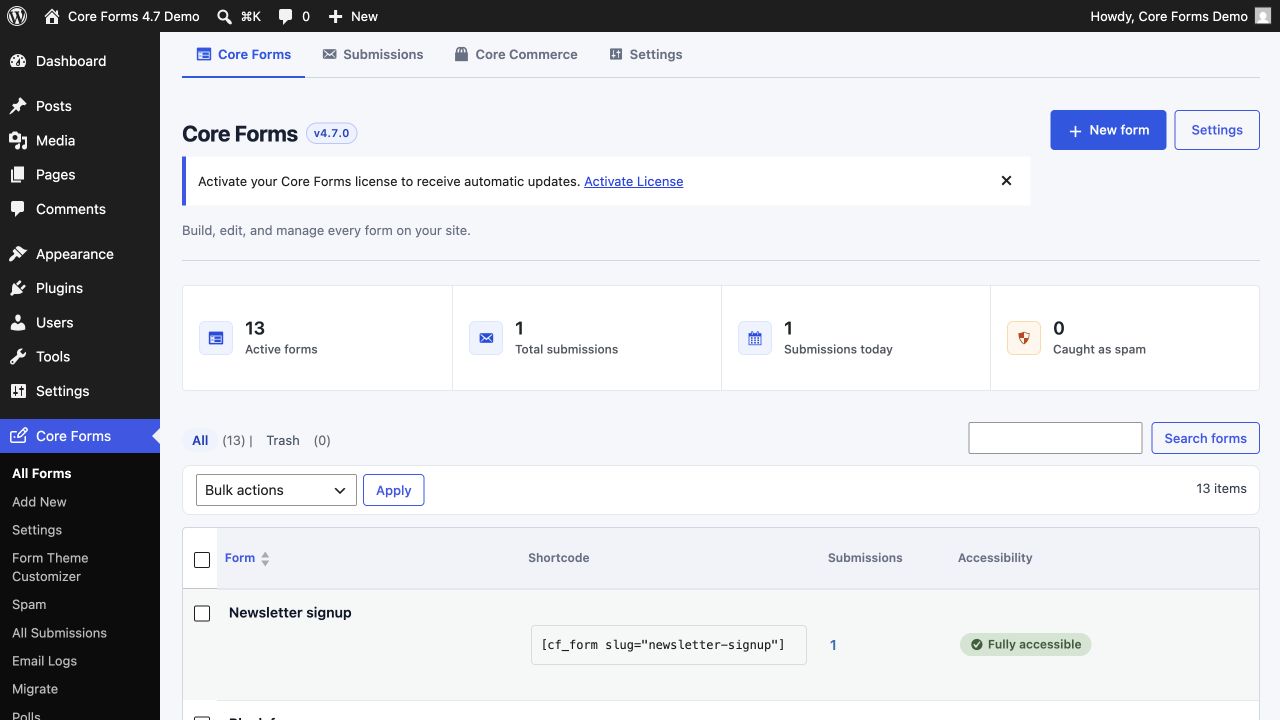The height and width of the screenshot is (720, 1280).
Task: Open All Forms in sidebar submenu
Action: 42,474
